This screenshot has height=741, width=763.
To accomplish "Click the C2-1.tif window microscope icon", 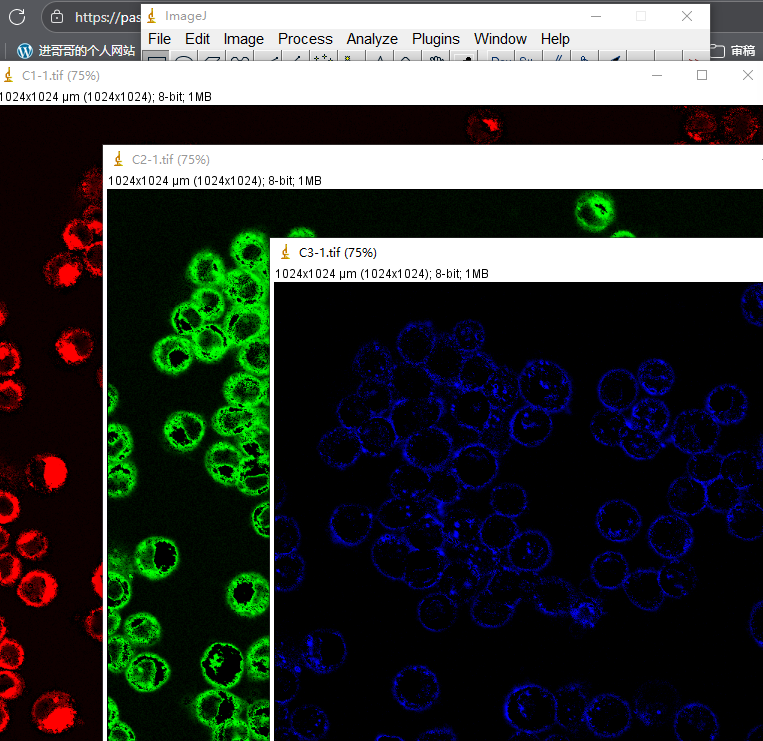I will [118, 159].
